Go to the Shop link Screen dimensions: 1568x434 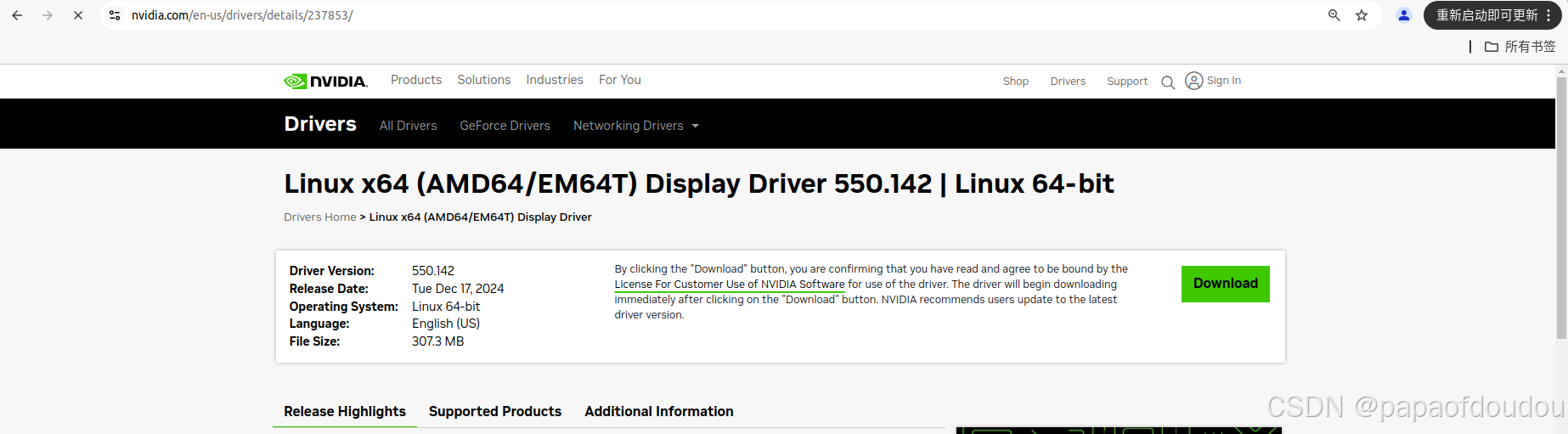(1016, 82)
